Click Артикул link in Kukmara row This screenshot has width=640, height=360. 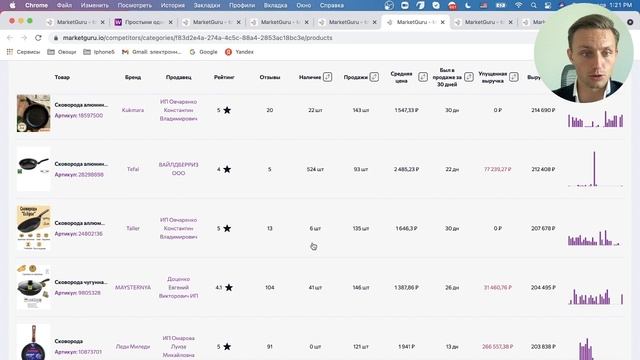79,116
